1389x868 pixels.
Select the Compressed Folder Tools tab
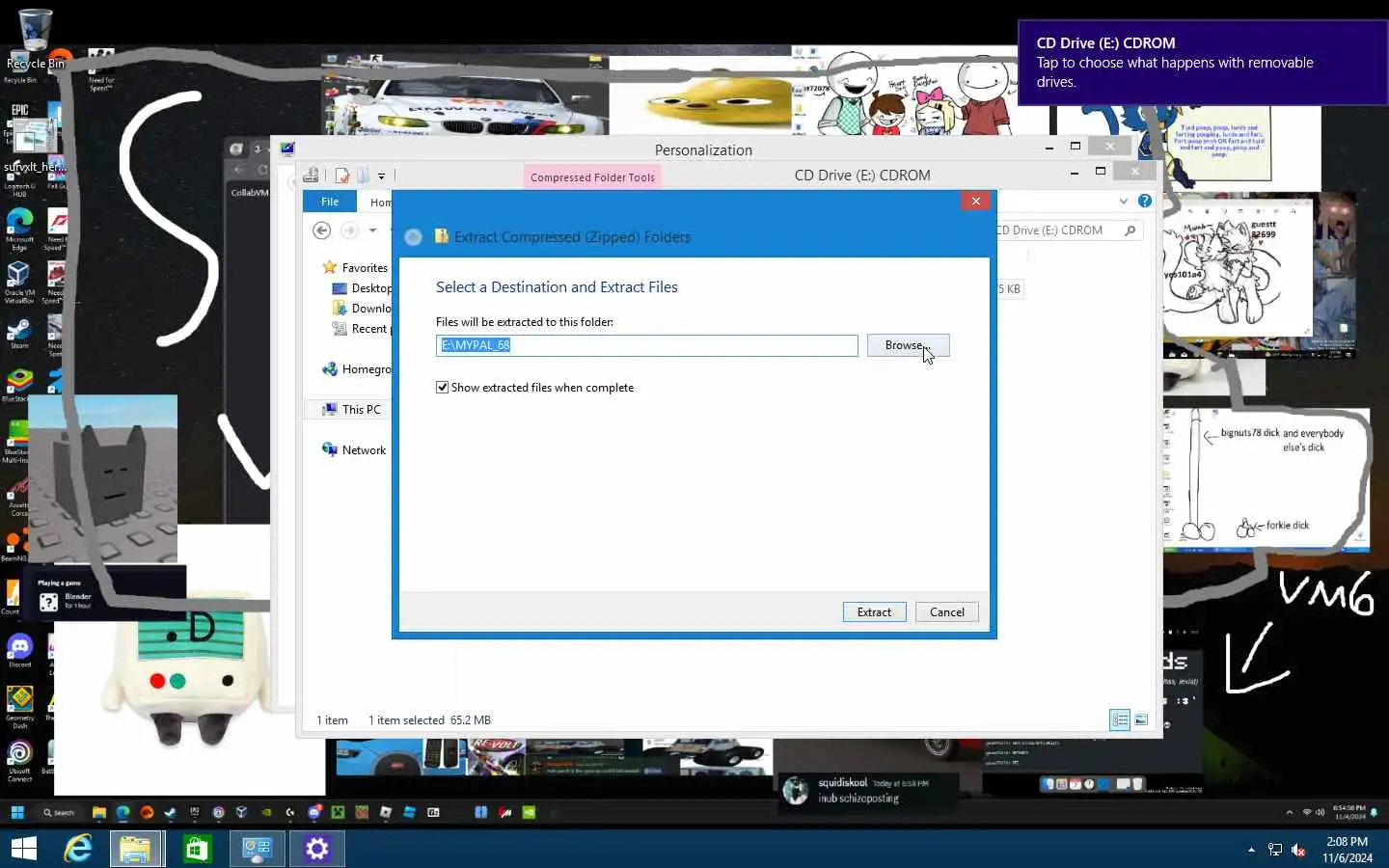[x=592, y=176]
